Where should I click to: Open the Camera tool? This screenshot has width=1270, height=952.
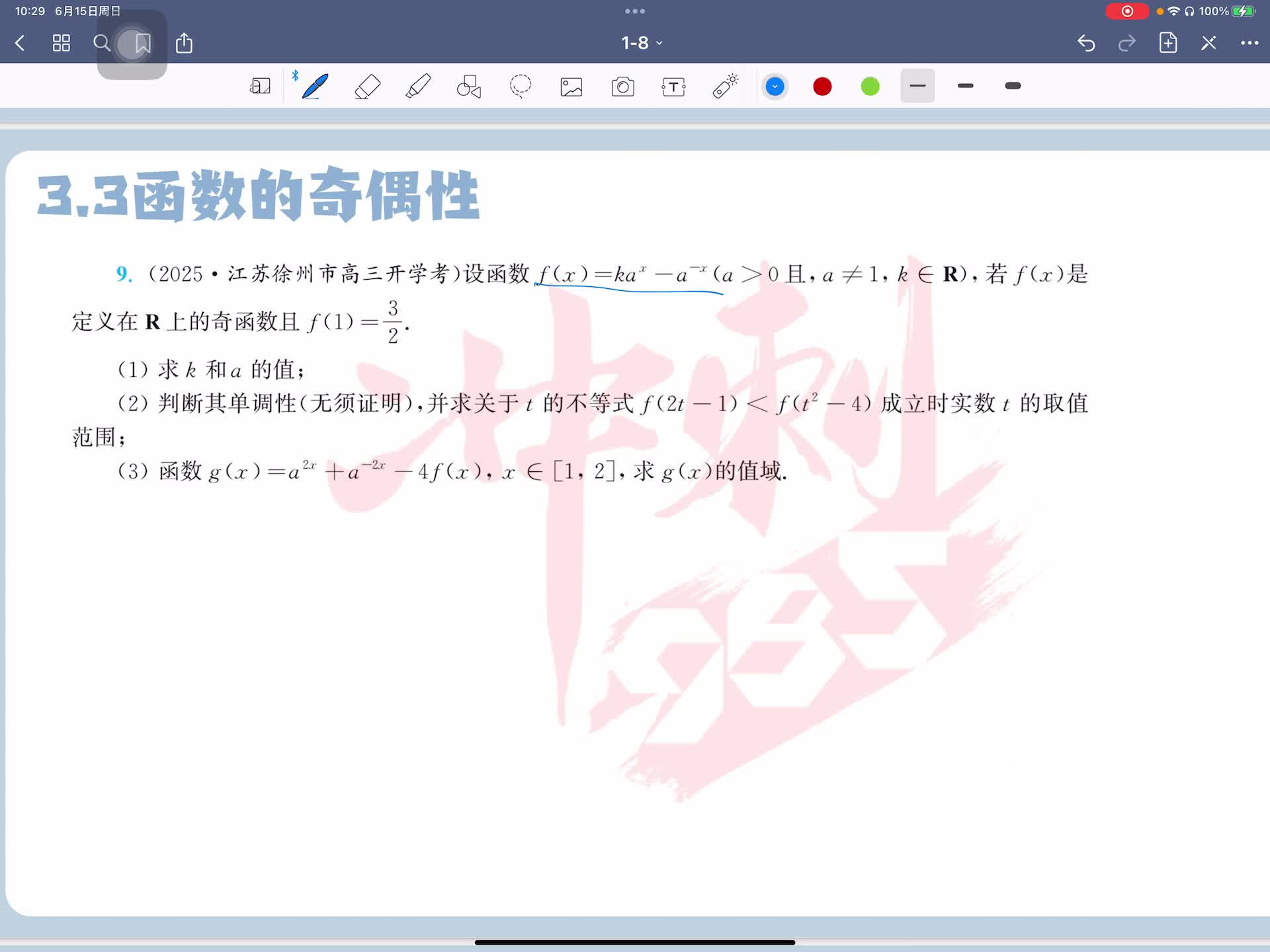click(x=622, y=87)
